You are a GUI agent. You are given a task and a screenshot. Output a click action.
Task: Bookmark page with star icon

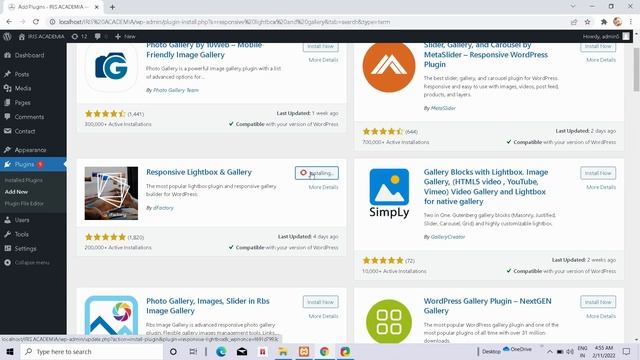click(x=587, y=22)
